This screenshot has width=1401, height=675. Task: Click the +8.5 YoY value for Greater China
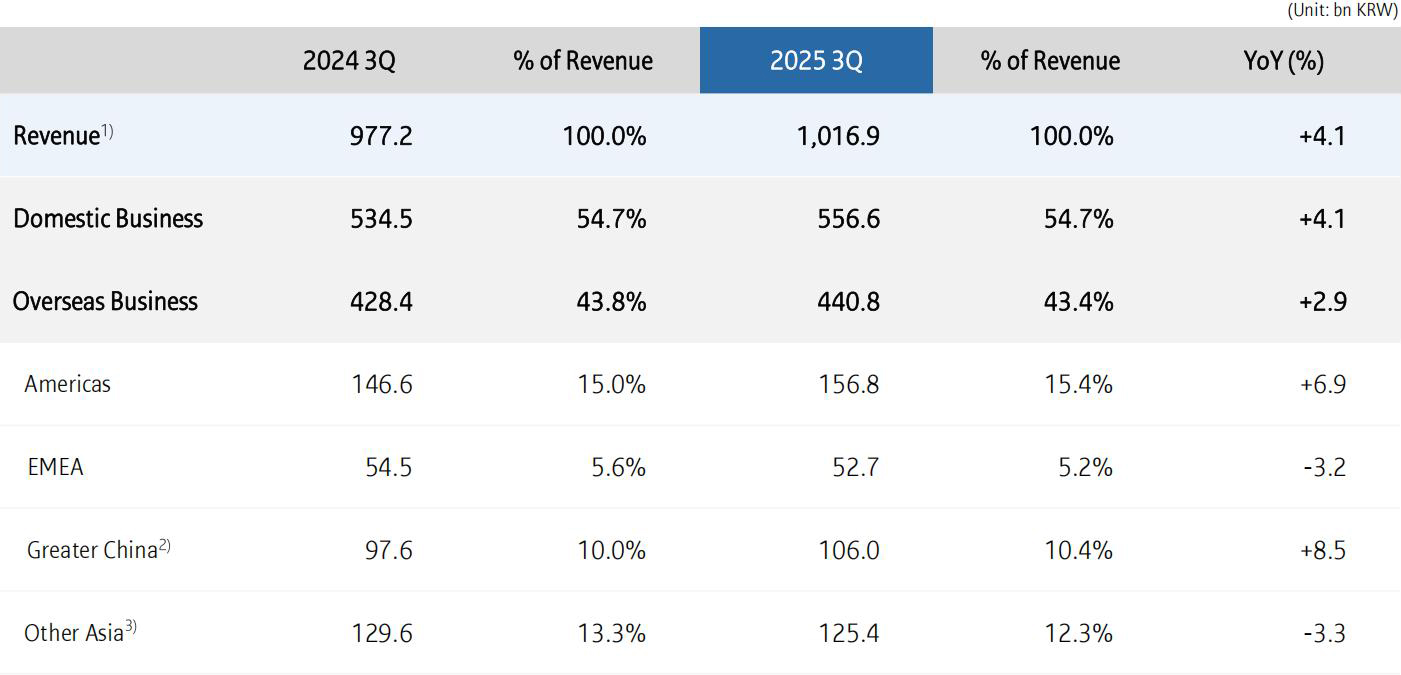1322,550
